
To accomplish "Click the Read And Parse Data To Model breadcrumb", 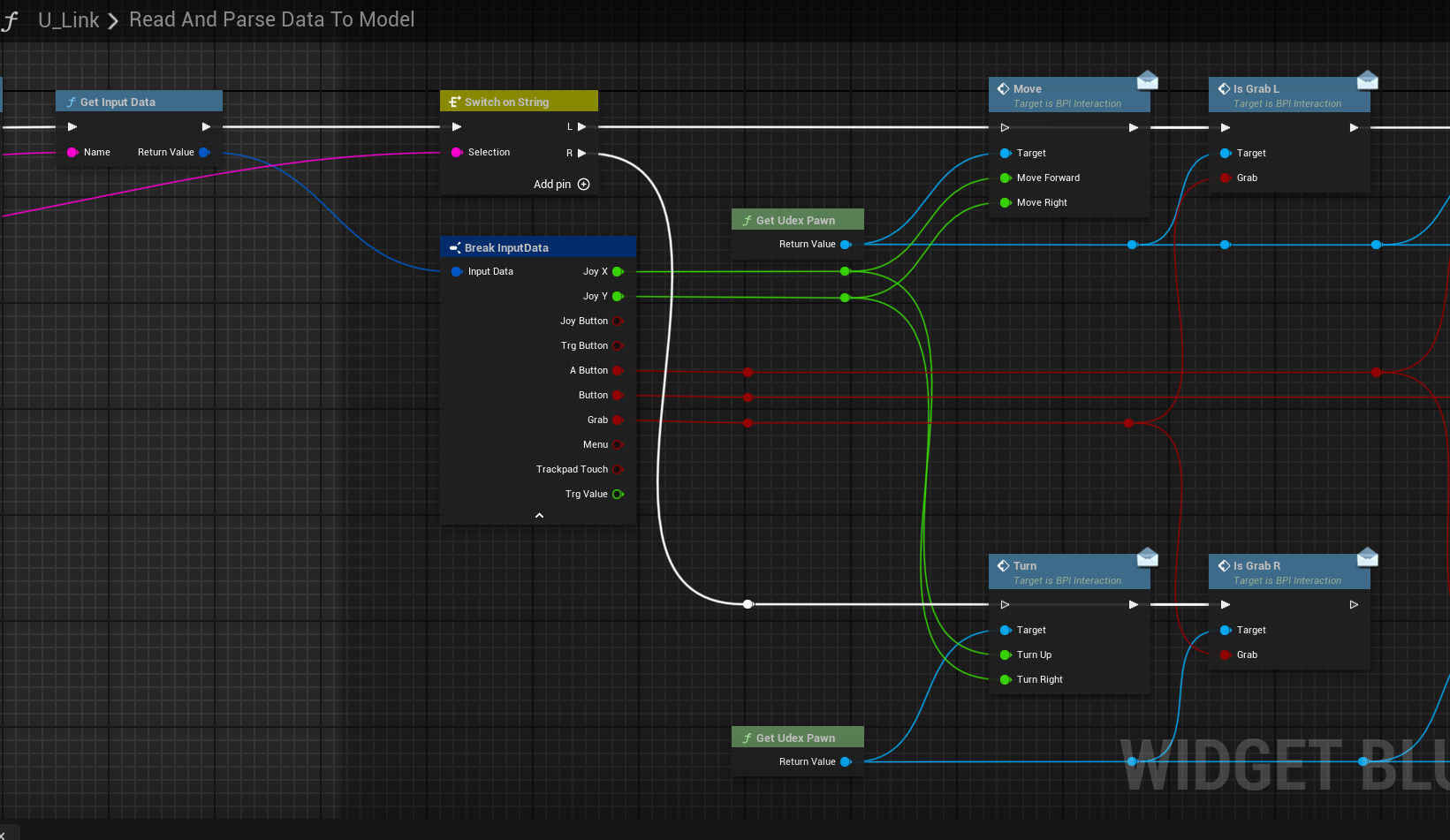I will pos(271,19).
